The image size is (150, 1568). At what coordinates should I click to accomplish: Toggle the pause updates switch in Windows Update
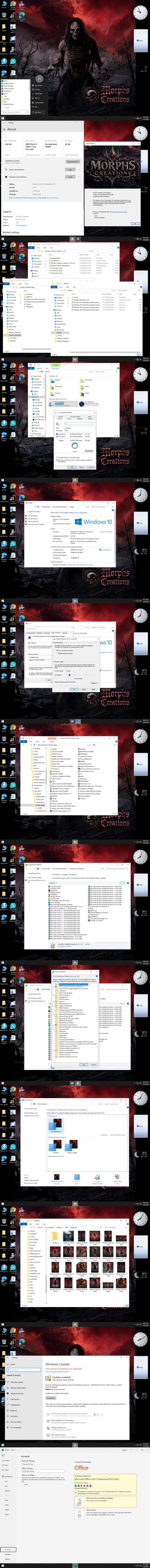pyautogui.click(x=96, y=1414)
